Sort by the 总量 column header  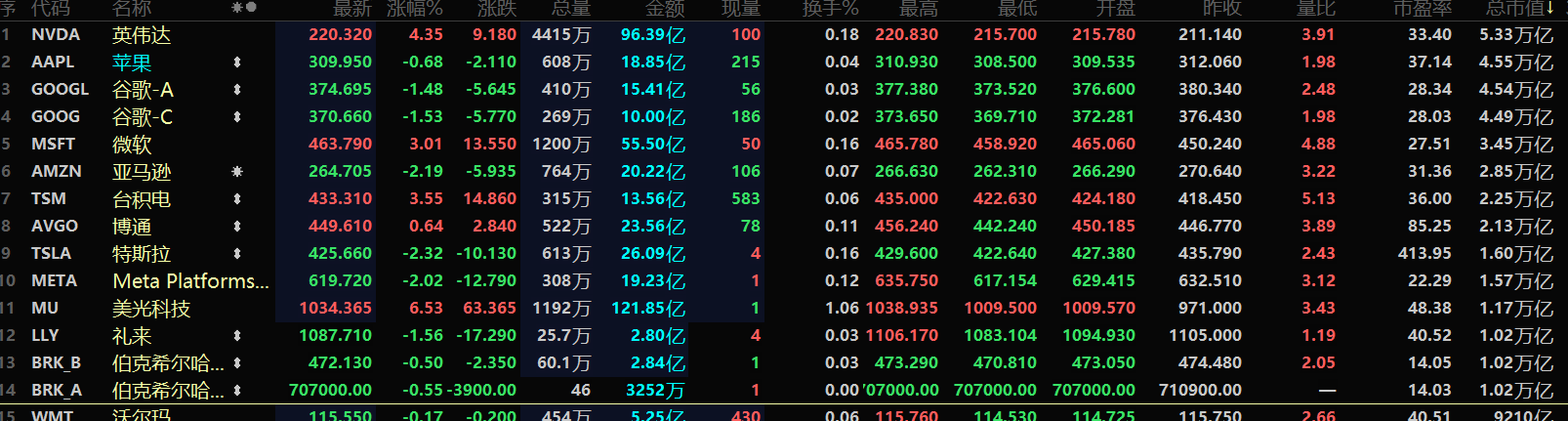571,9
